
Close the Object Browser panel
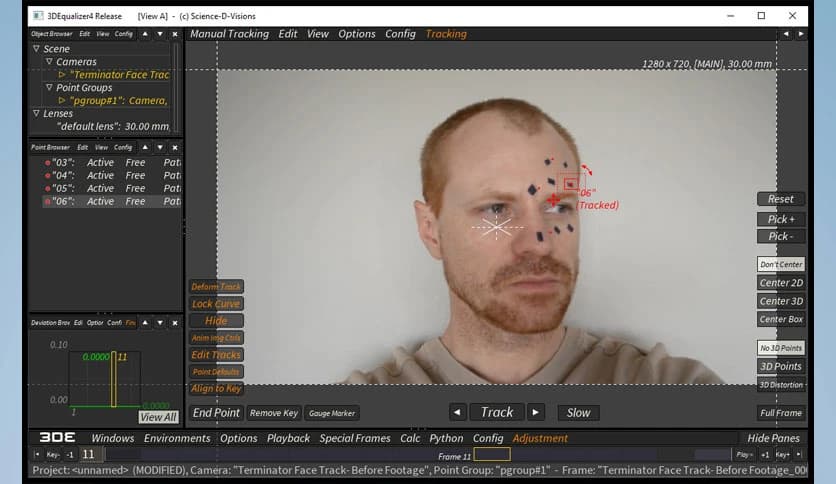coord(175,33)
